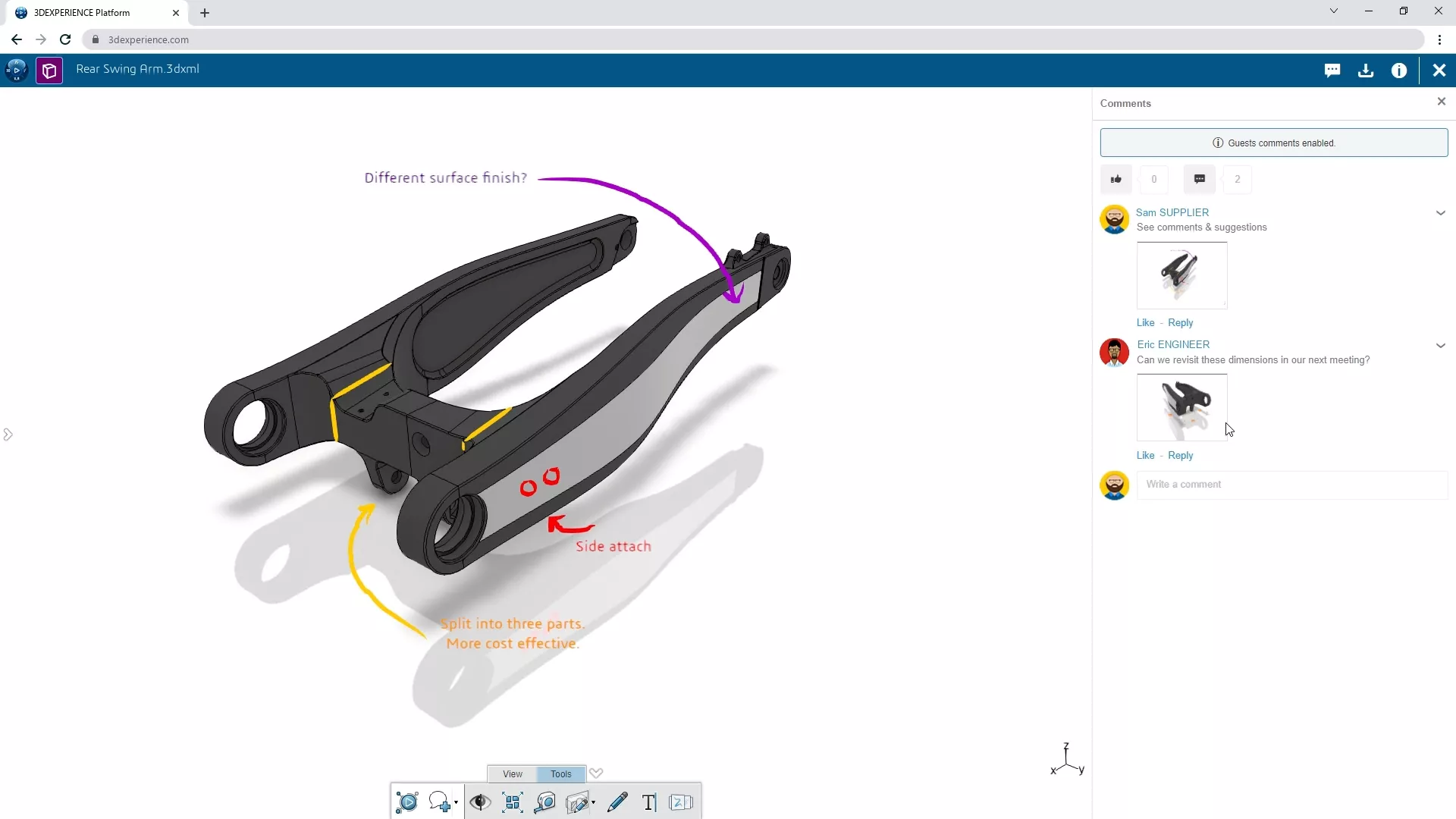Expand the left side panel arrow
Screen dimensions: 1456x819
pos(8,434)
